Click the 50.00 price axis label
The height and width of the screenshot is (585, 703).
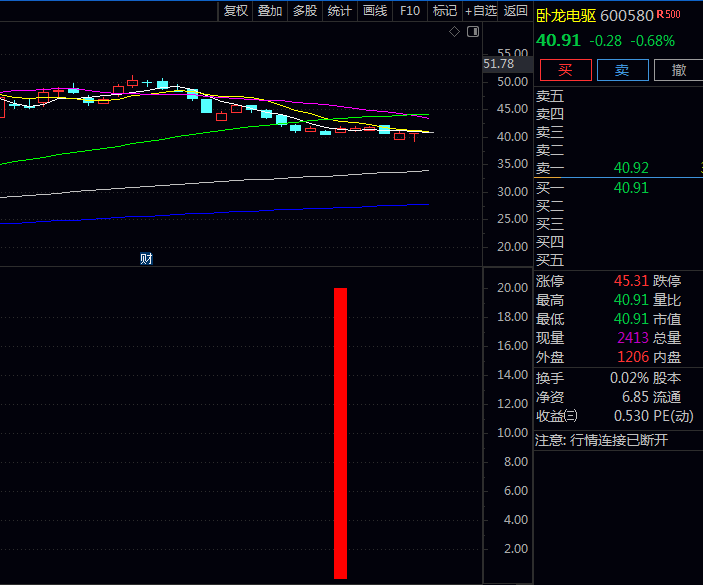(x=512, y=82)
